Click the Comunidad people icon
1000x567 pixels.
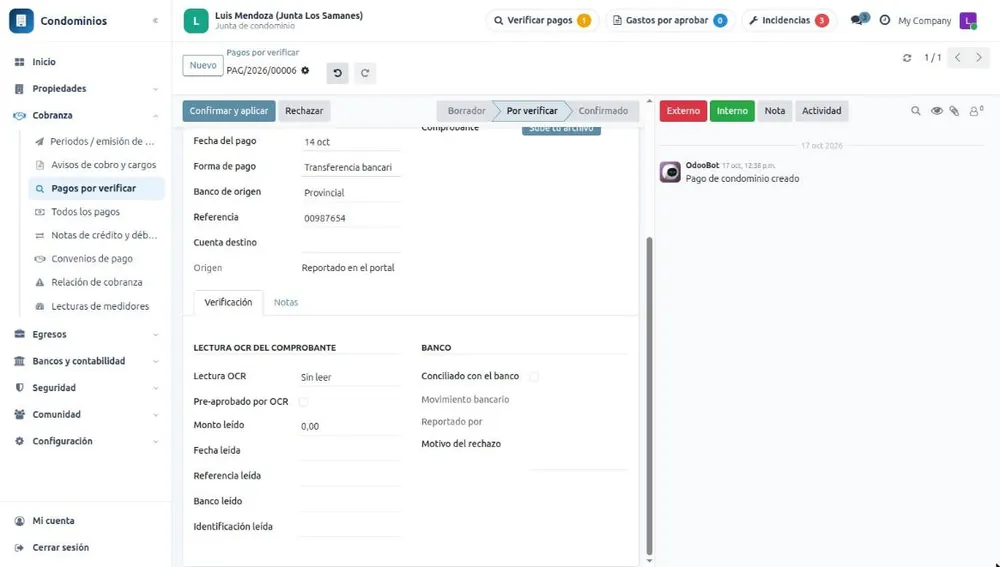coord(20,415)
